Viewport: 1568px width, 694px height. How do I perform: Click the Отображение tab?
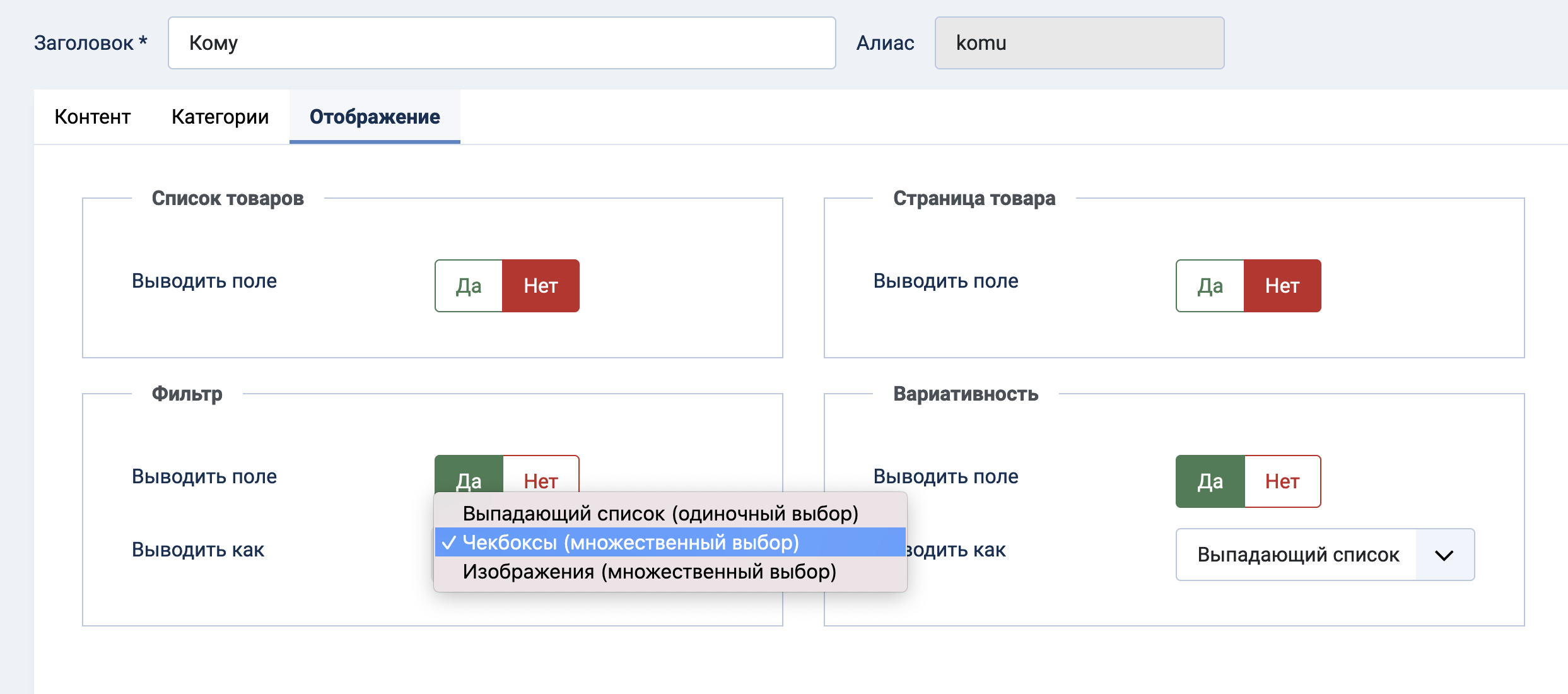(x=375, y=117)
